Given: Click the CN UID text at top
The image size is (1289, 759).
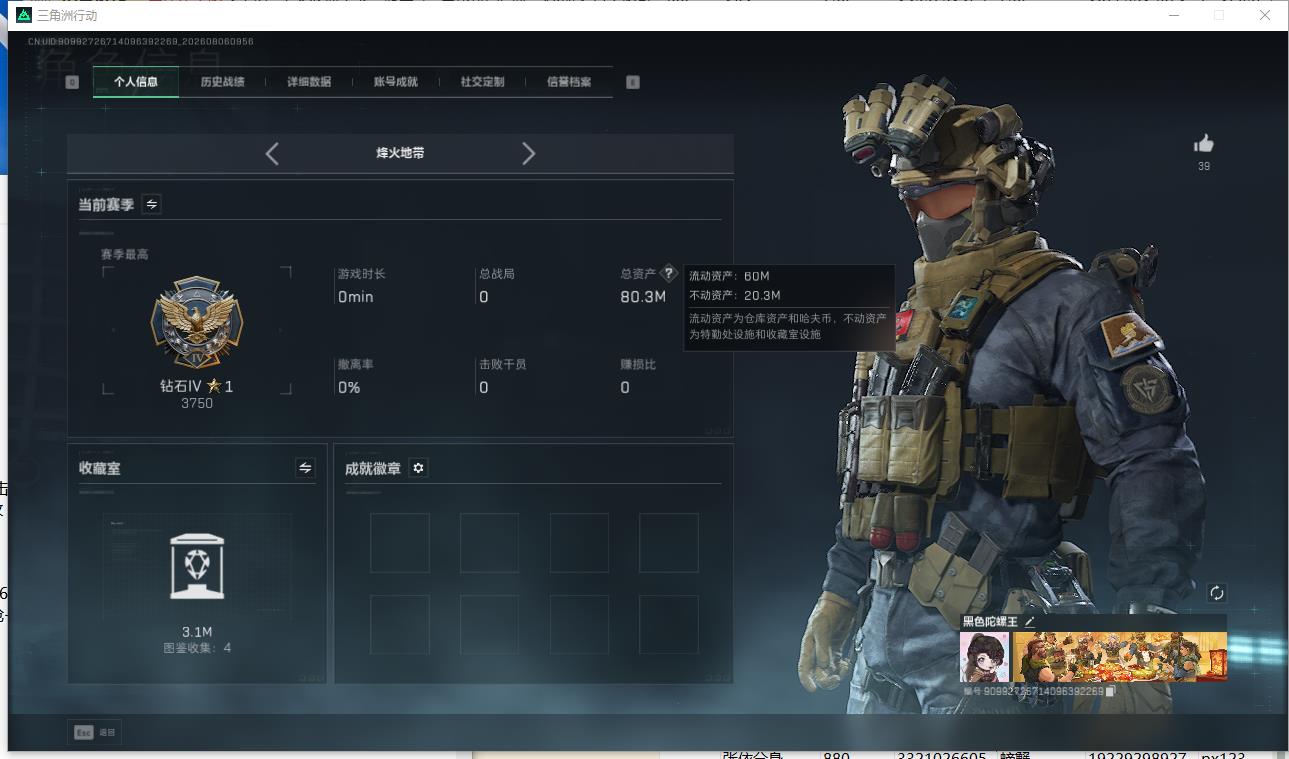Looking at the screenshot, I should 141,42.
